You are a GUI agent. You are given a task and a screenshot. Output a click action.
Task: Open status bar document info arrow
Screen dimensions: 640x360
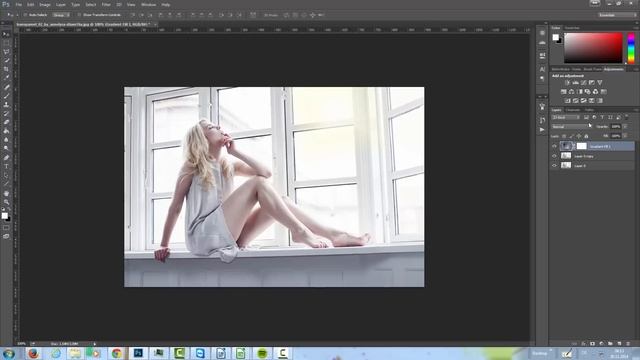tap(95, 344)
